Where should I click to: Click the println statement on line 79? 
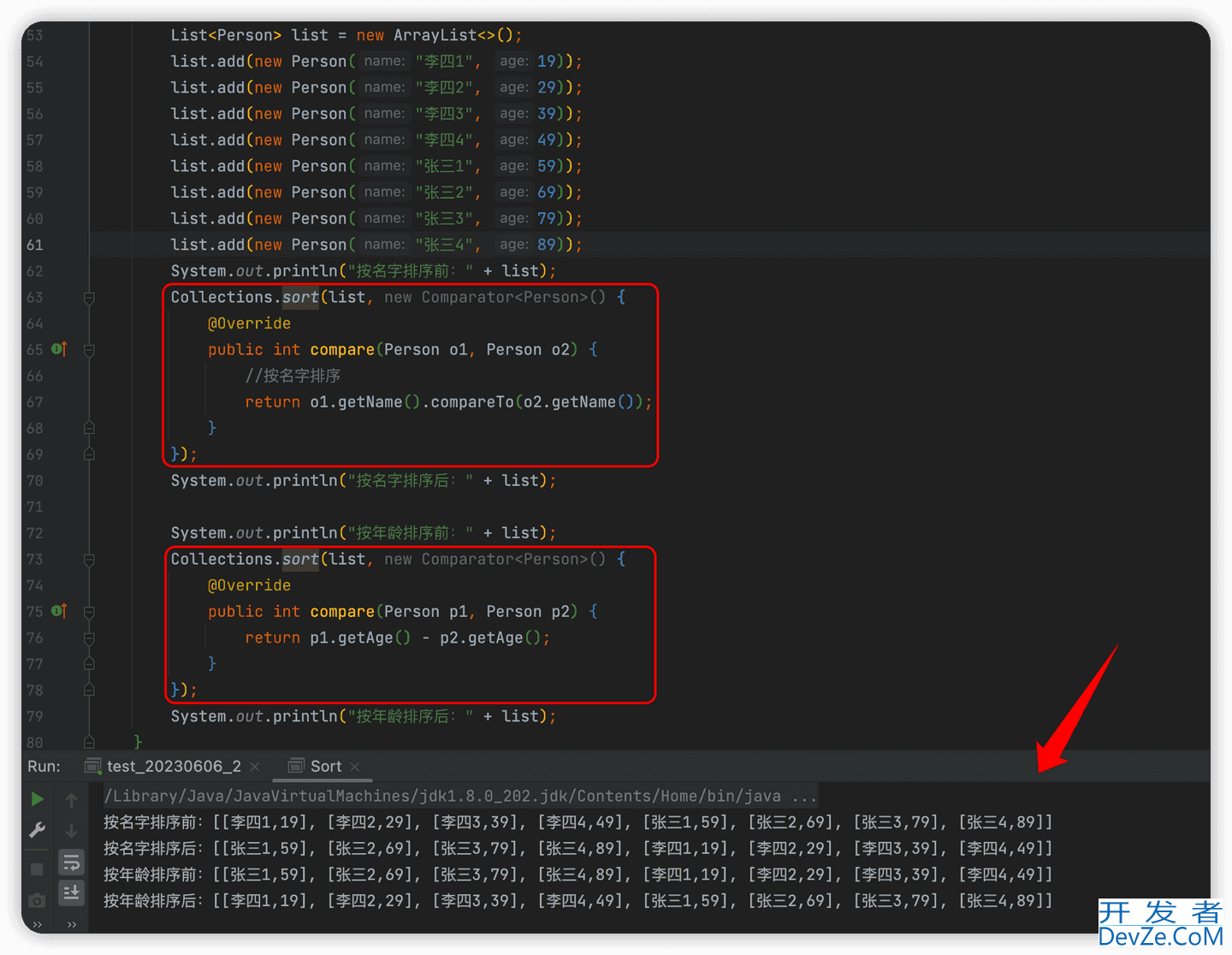coord(364,716)
